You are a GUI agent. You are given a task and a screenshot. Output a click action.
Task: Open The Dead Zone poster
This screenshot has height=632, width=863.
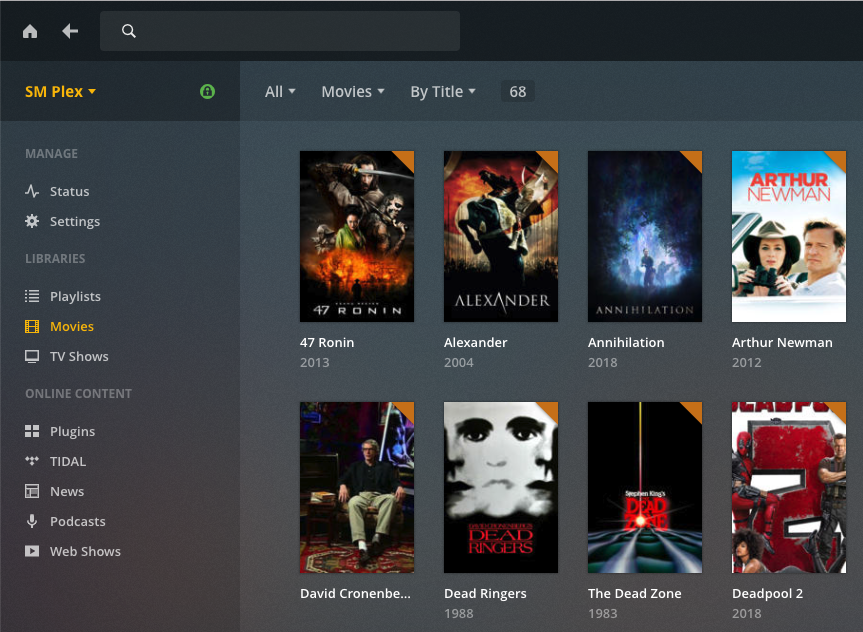[x=645, y=487]
